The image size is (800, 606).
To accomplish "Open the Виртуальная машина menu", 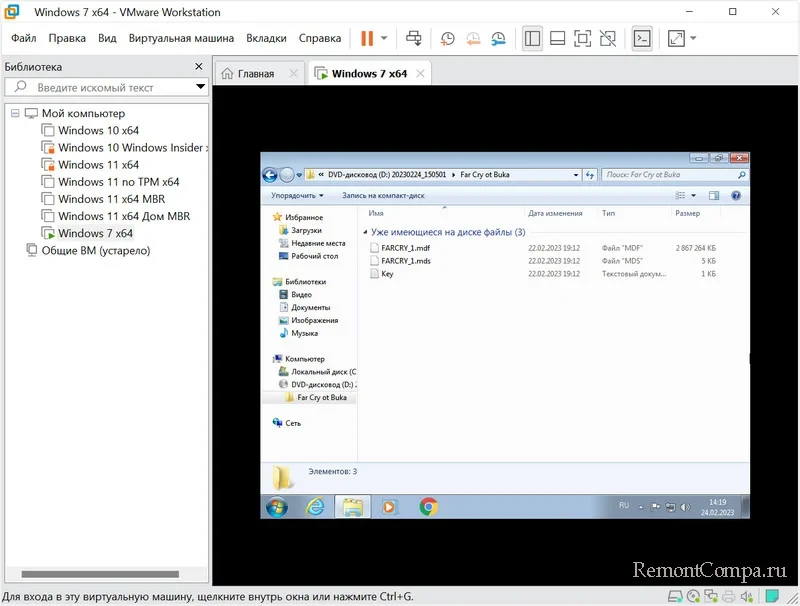I will [181, 38].
